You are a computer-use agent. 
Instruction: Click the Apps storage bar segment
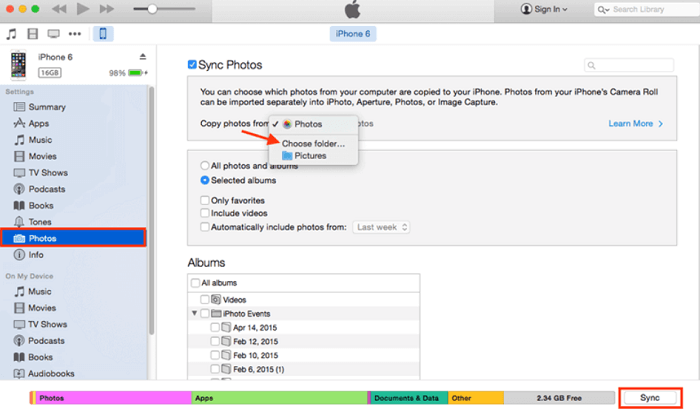279,398
